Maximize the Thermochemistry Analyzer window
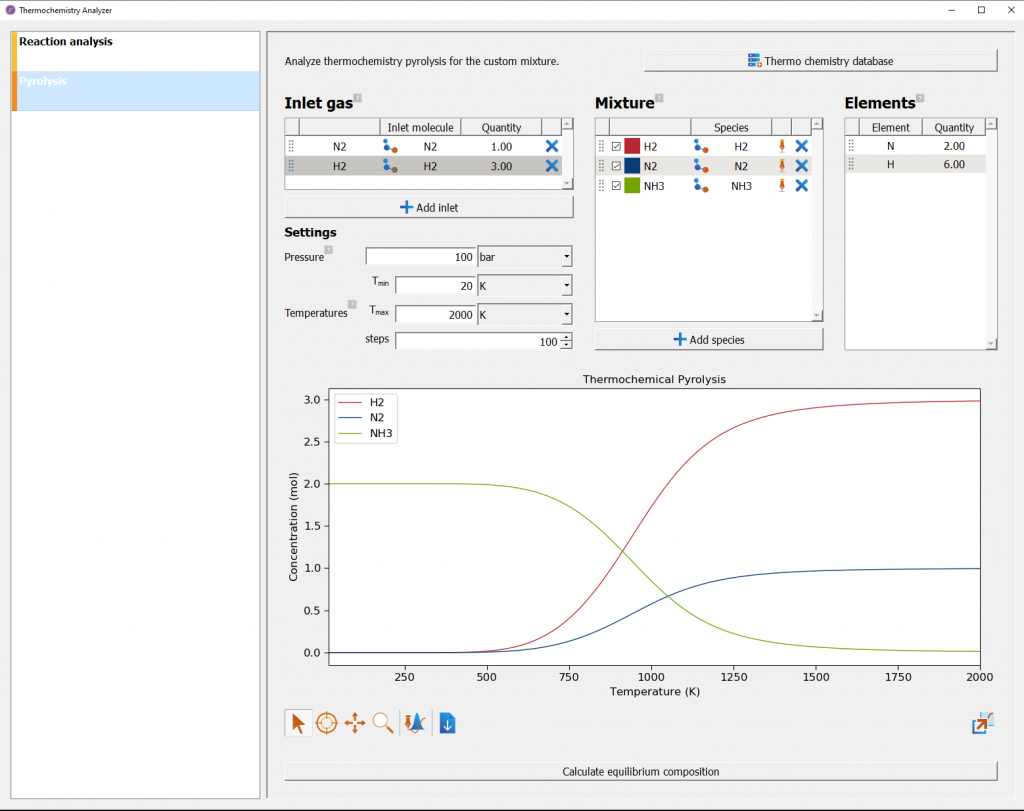Image resolution: width=1024 pixels, height=811 pixels. point(981,10)
